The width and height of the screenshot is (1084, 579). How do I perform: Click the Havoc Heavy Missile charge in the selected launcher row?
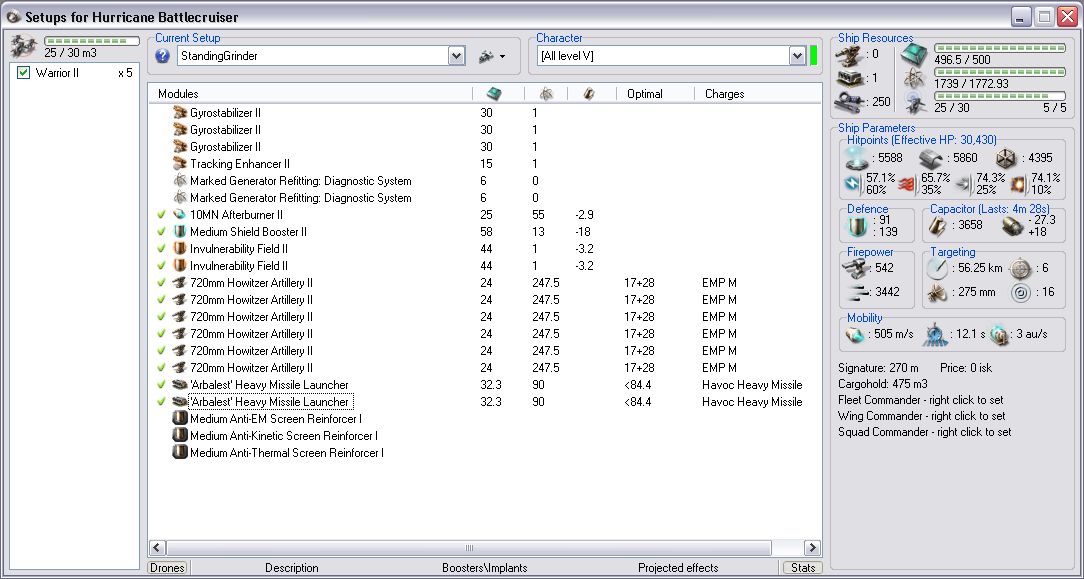[752, 402]
